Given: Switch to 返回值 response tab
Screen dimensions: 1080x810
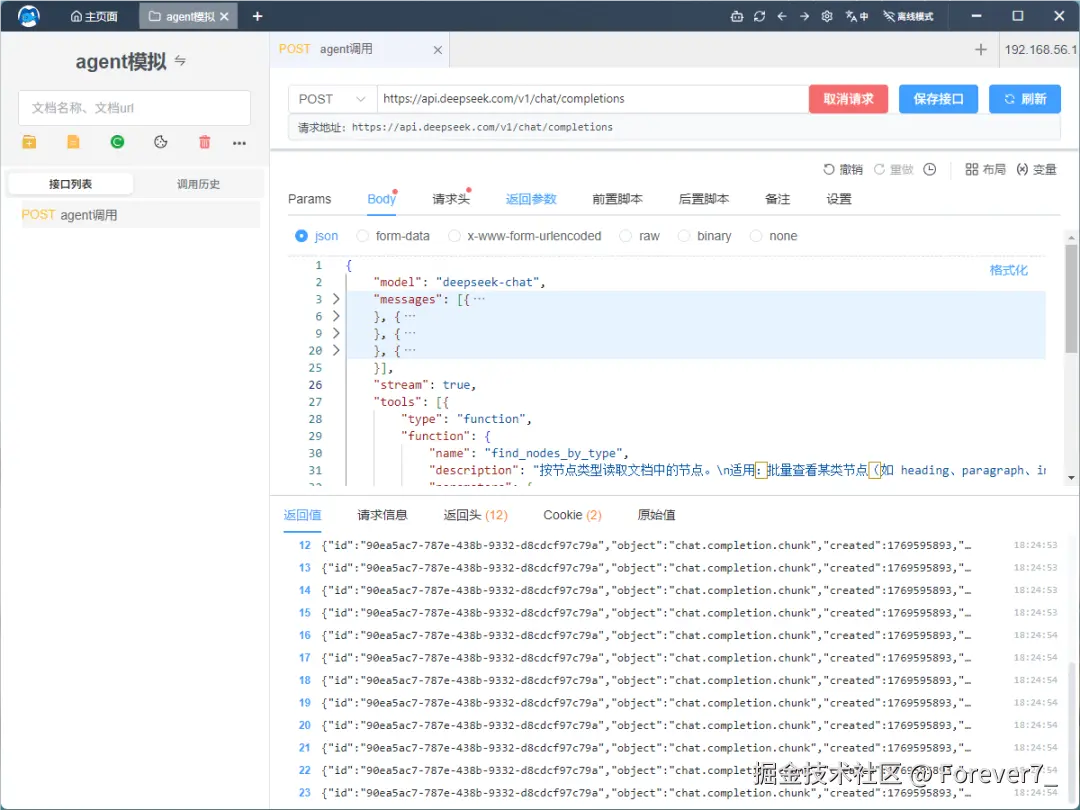Looking at the screenshot, I should [302, 515].
